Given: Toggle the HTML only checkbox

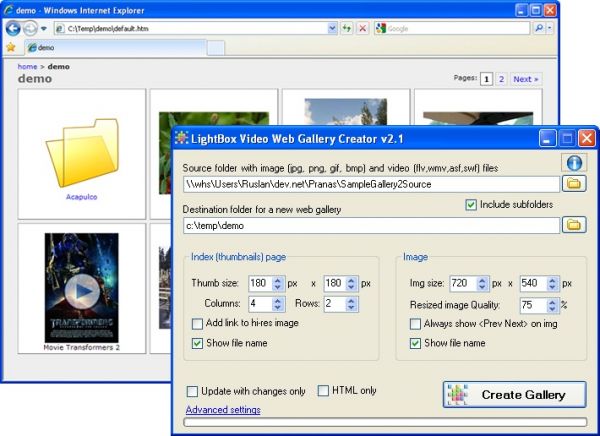Looking at the screenshot, I should pos(323,391).
